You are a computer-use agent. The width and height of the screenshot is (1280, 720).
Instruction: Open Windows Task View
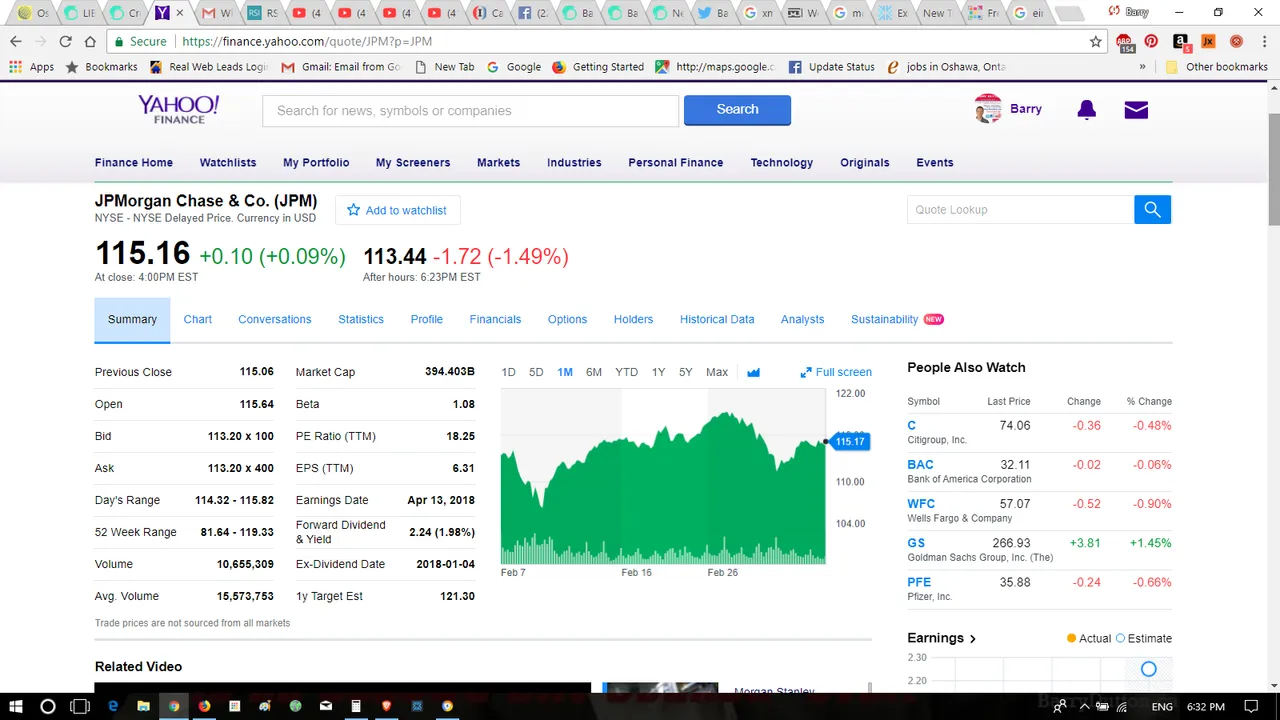pos(80,706)
